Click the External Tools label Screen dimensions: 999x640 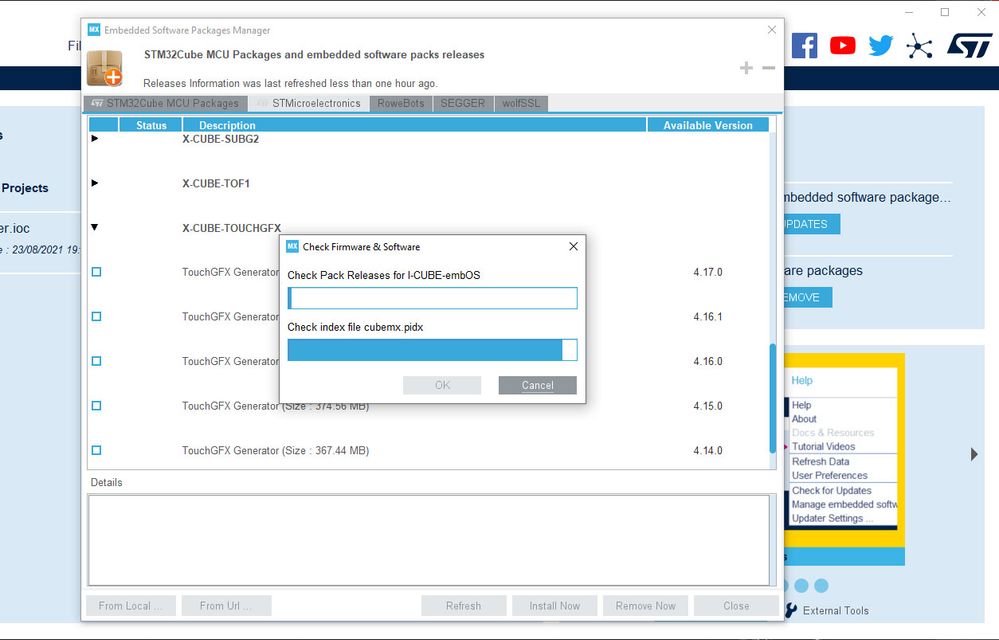(835, 610)
